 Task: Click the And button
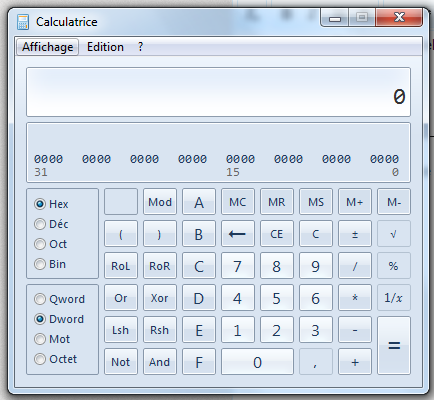coord(160,362)
